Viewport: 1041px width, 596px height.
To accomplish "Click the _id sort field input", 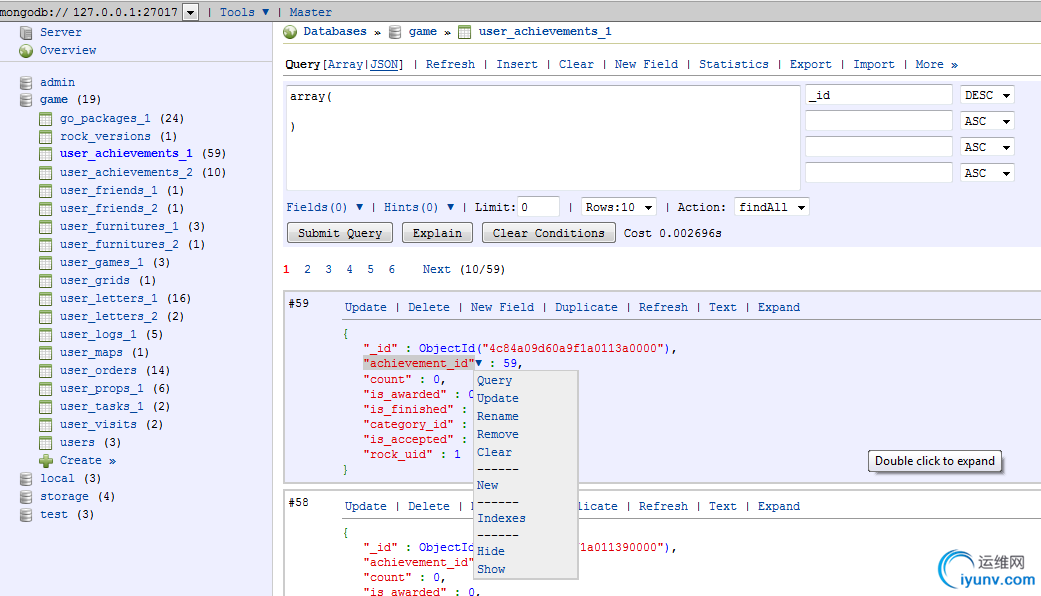I will [x=879, y=96].
